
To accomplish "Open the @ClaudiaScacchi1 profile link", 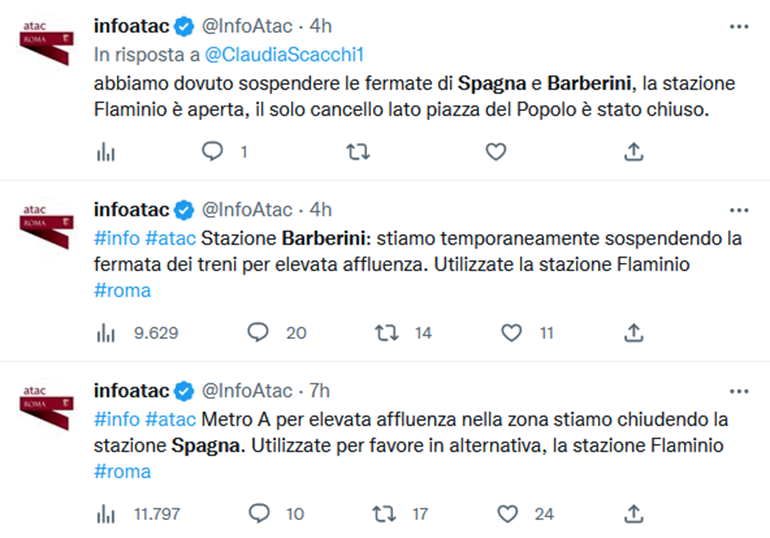I will tap(284, 54).
